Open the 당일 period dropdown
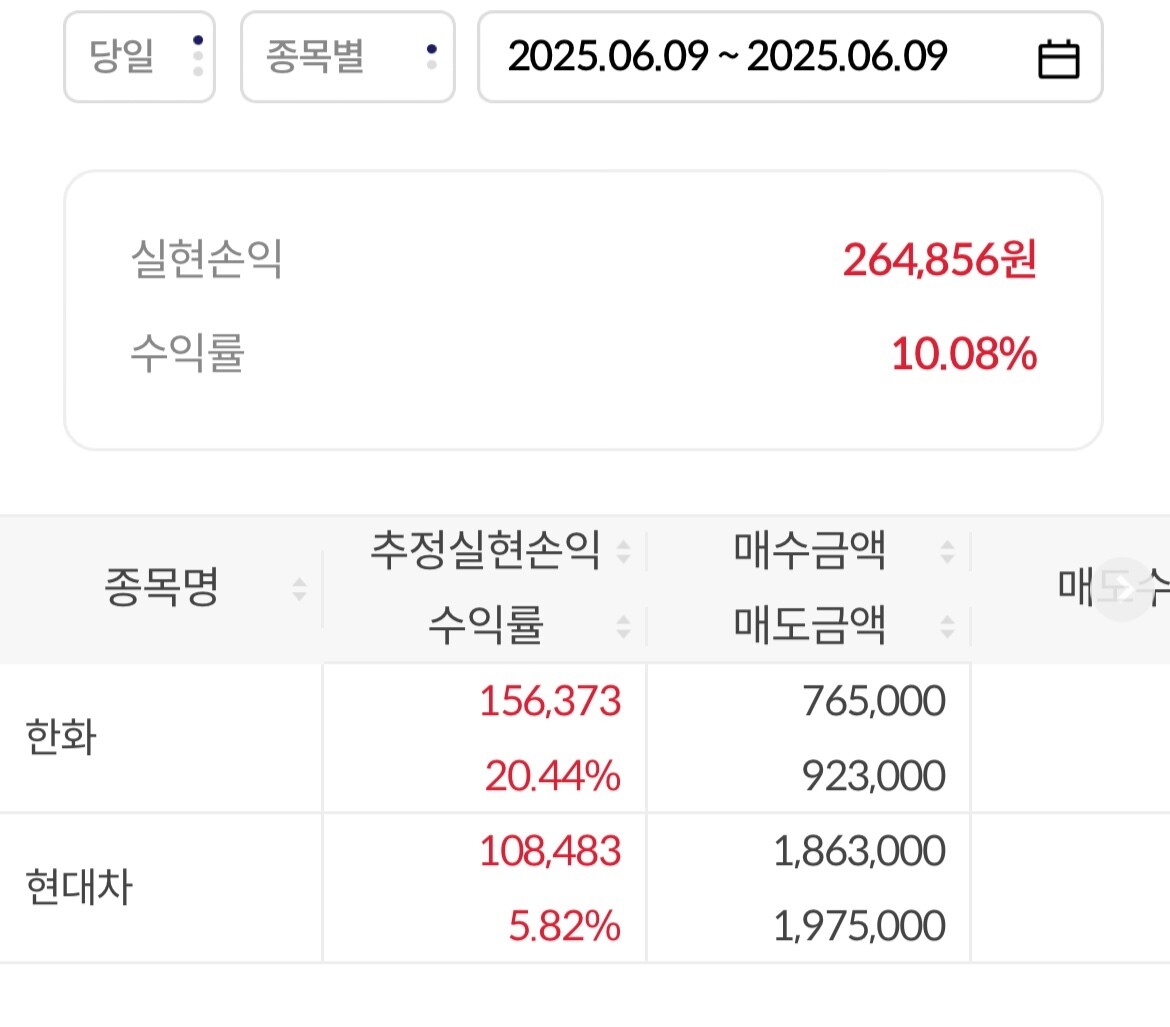Image resolution: width=1170 pixels, height=1027 pixels. (139, 57)
